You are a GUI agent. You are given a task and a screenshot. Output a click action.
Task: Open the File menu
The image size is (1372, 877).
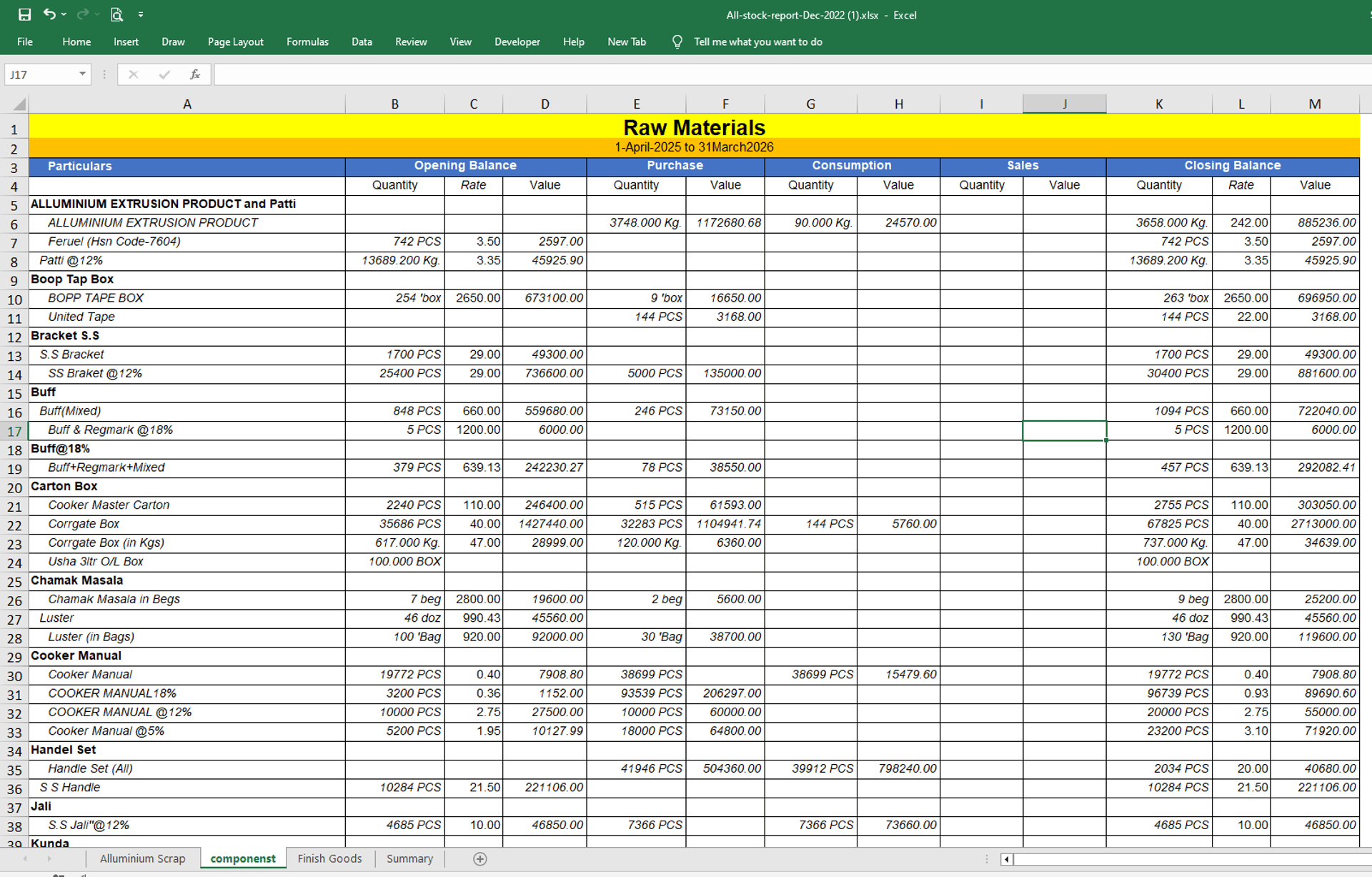click(x=25, y=41)
